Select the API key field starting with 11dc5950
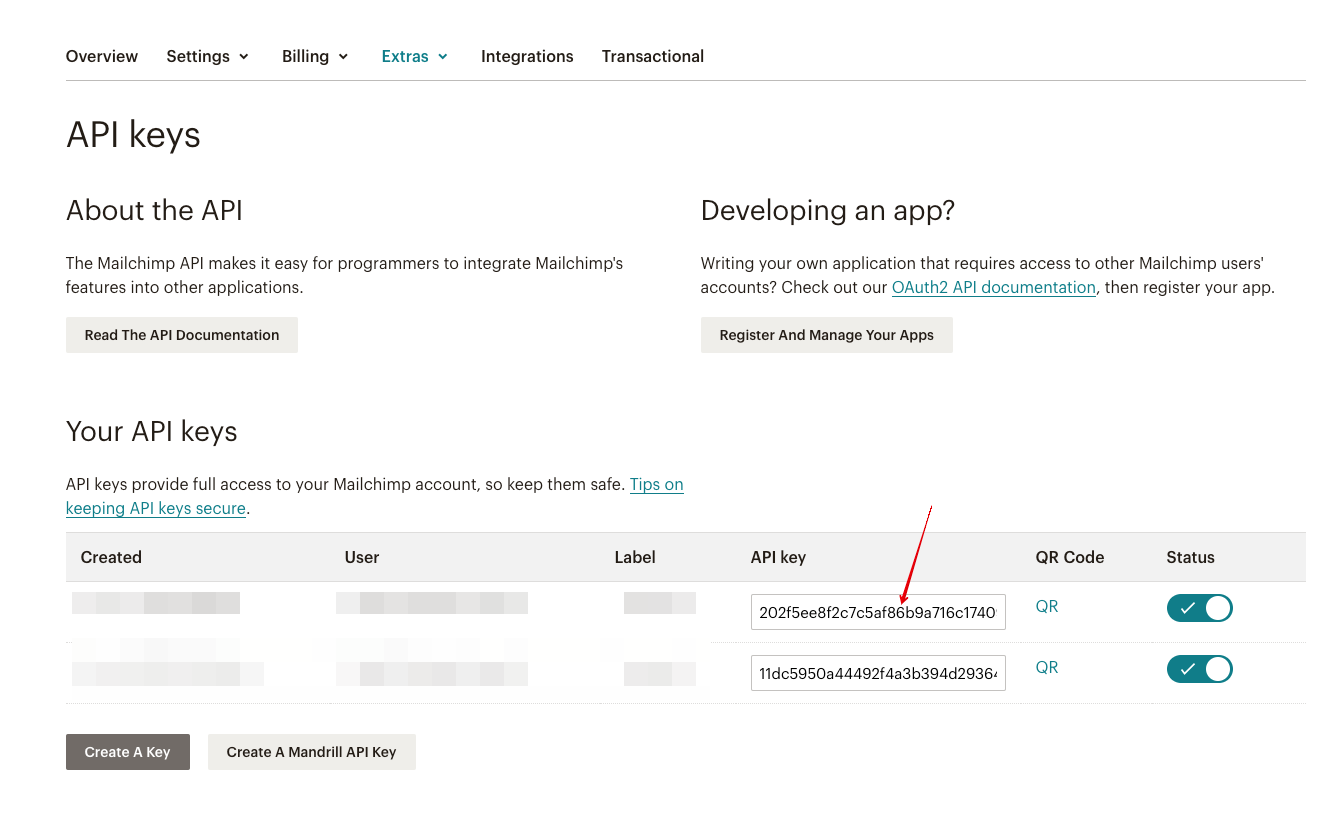This screenshot has width=1320, height=825. (x=878, y=673)
